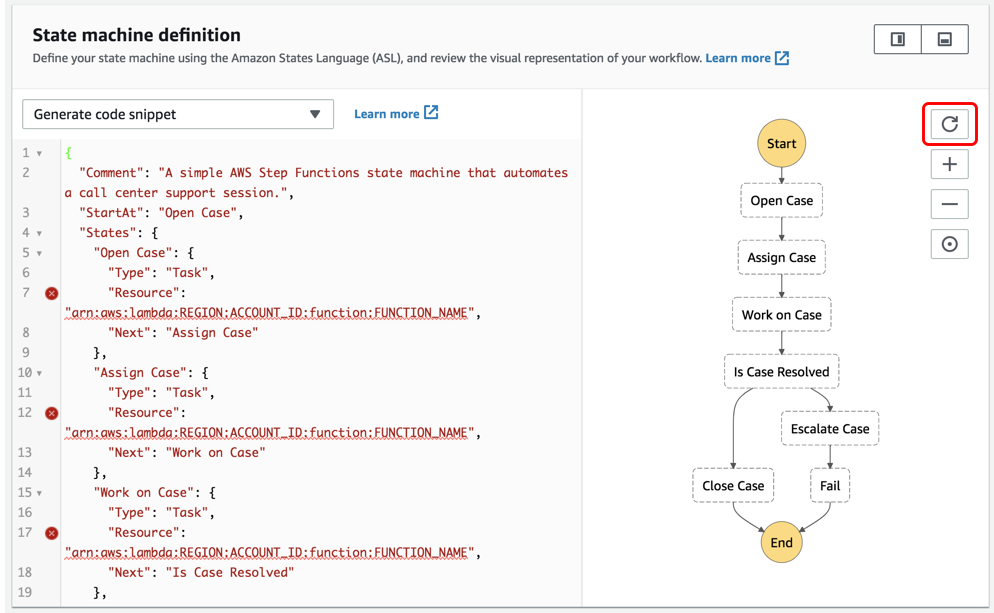Select the Is Case Resolved node
The height and width of the screenshot is (613, 994).
pos(781,372)
